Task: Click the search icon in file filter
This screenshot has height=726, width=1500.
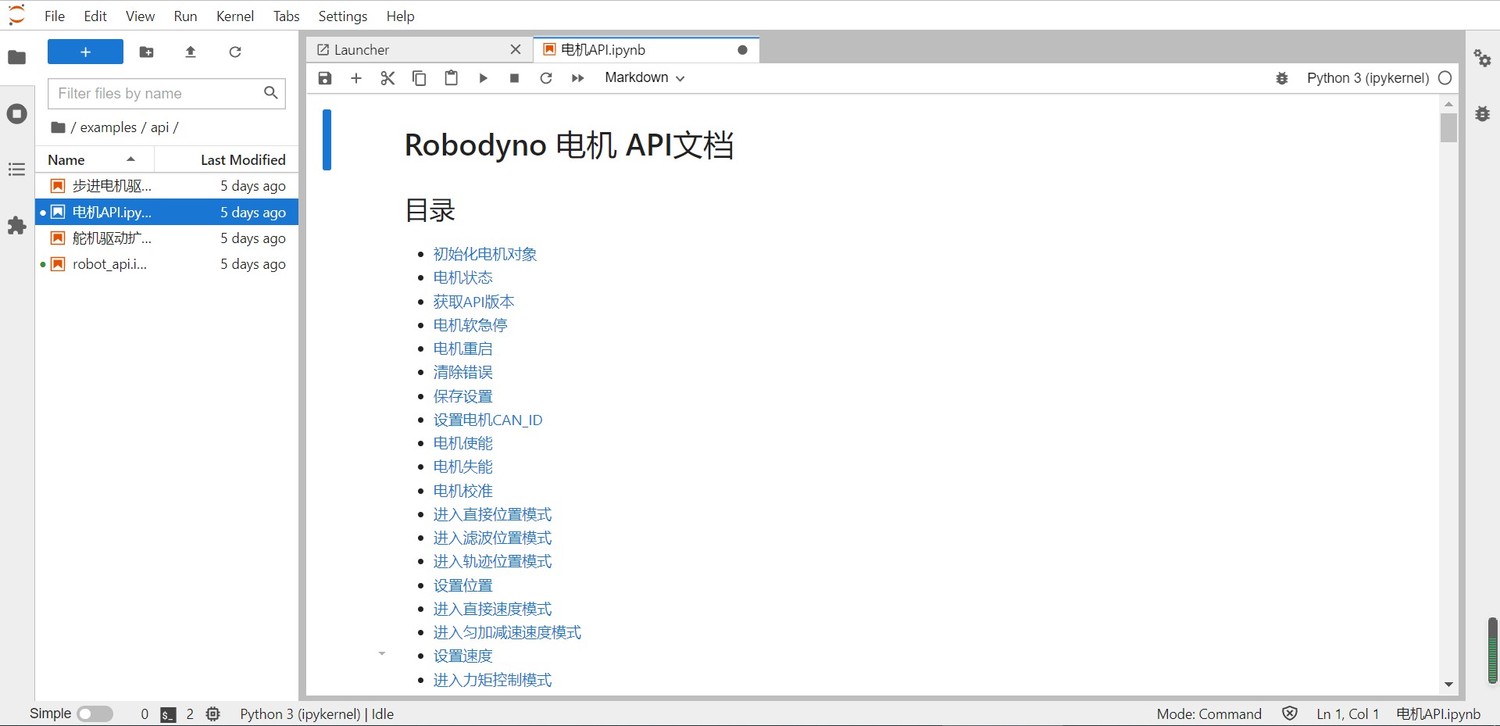Action: tap(270, 93)
